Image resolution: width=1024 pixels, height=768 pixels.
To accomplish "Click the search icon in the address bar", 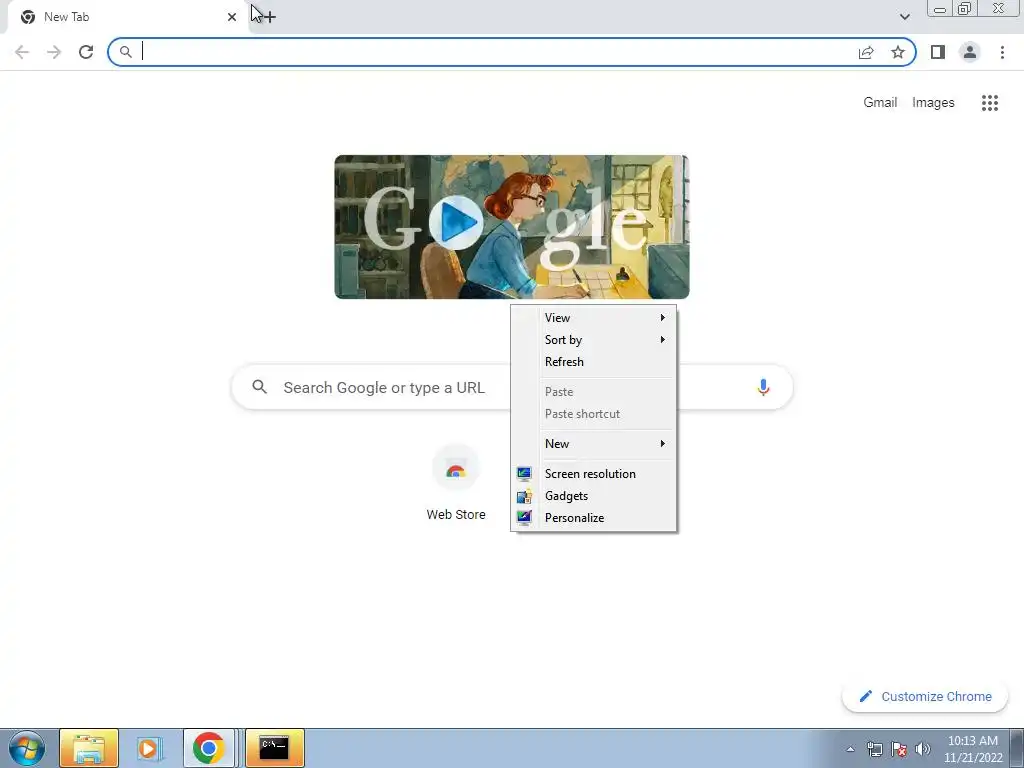I will click(x=126, y=52).
